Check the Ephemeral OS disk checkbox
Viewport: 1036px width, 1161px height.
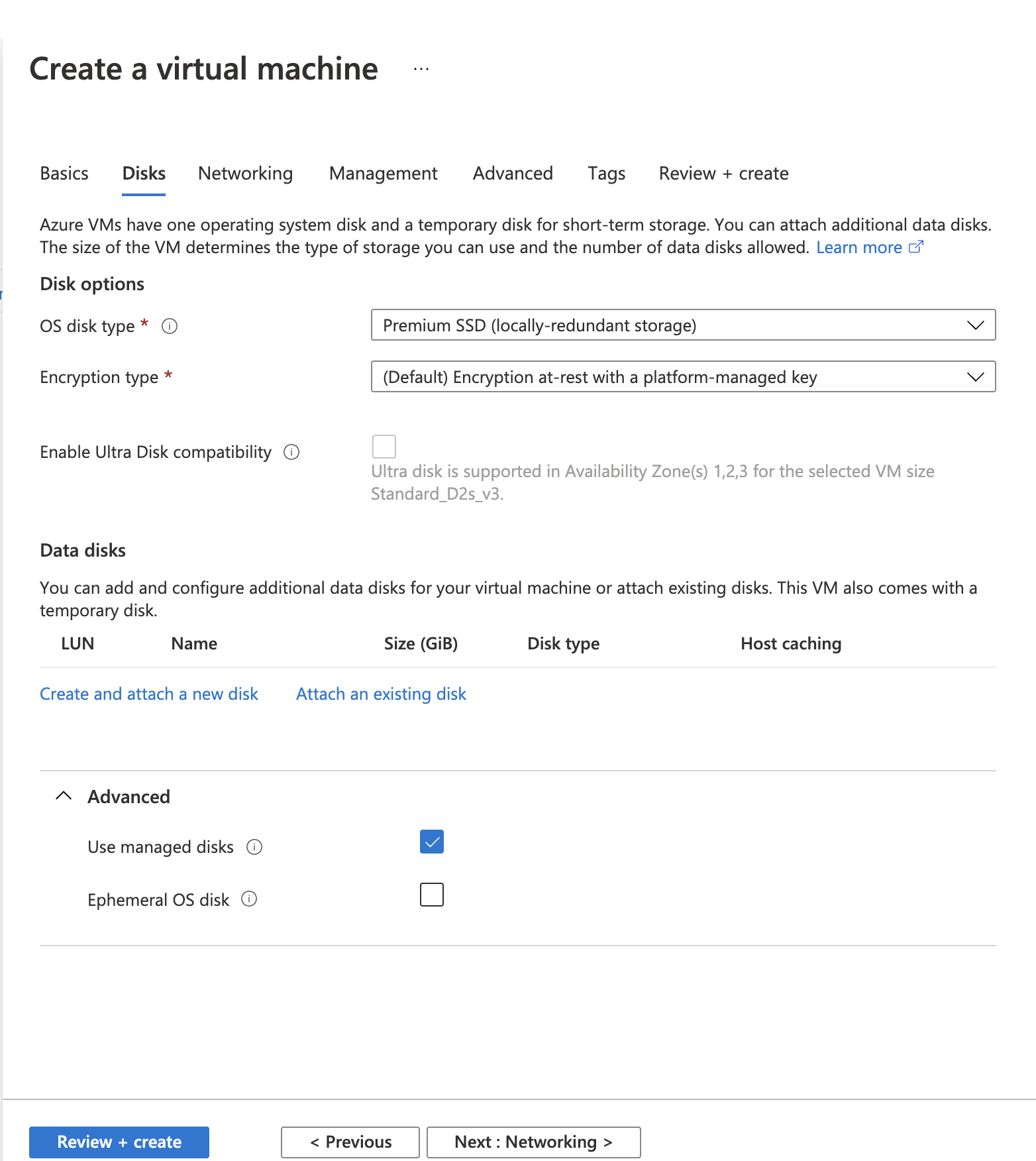point(431,895)
